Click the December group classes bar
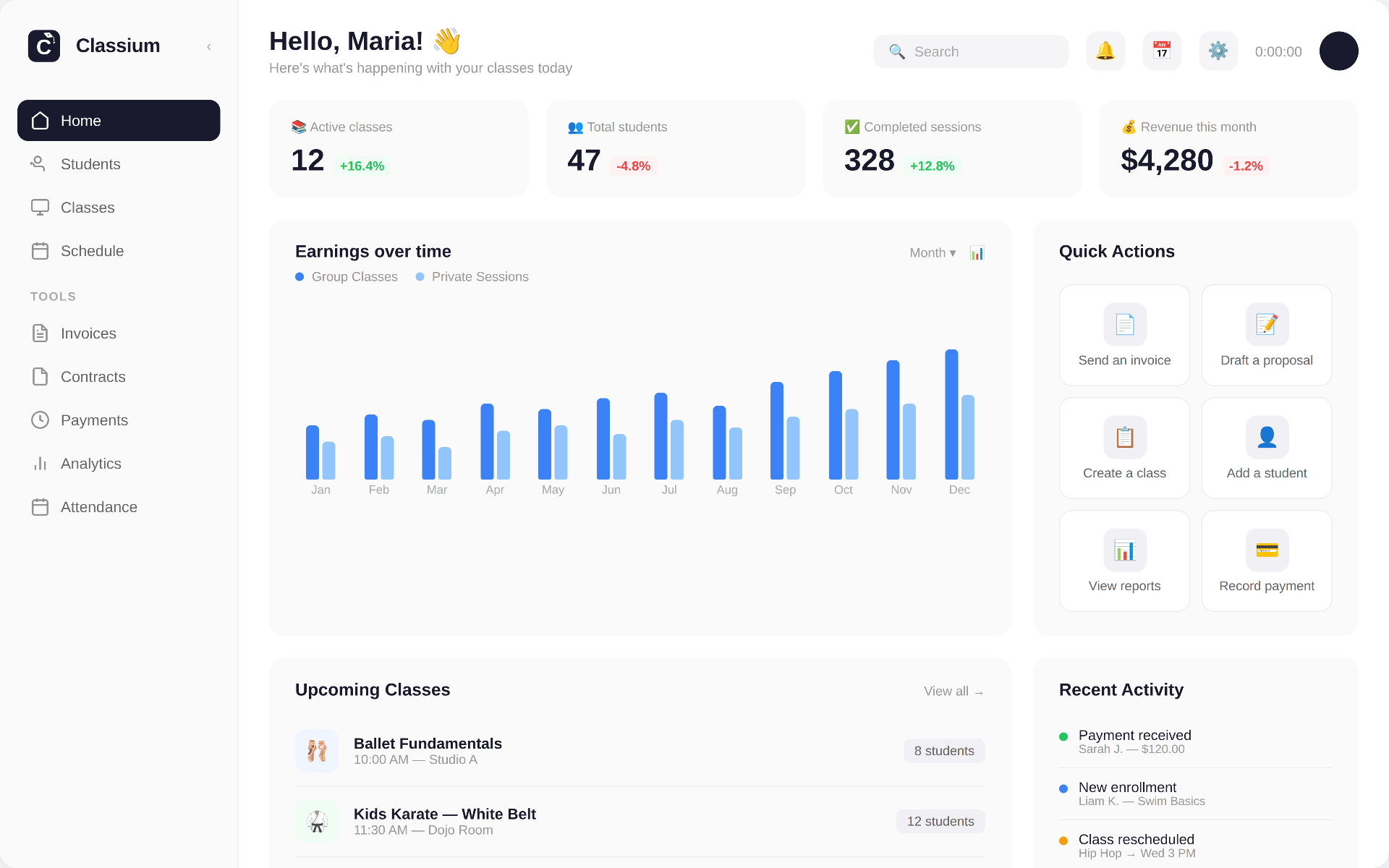 [951, 414]
